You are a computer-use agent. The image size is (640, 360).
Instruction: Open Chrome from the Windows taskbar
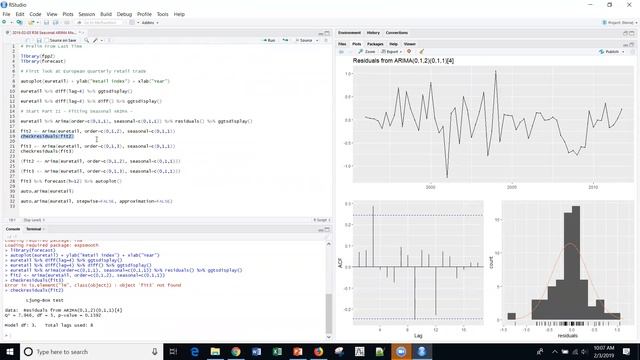(x=236, y=351)
